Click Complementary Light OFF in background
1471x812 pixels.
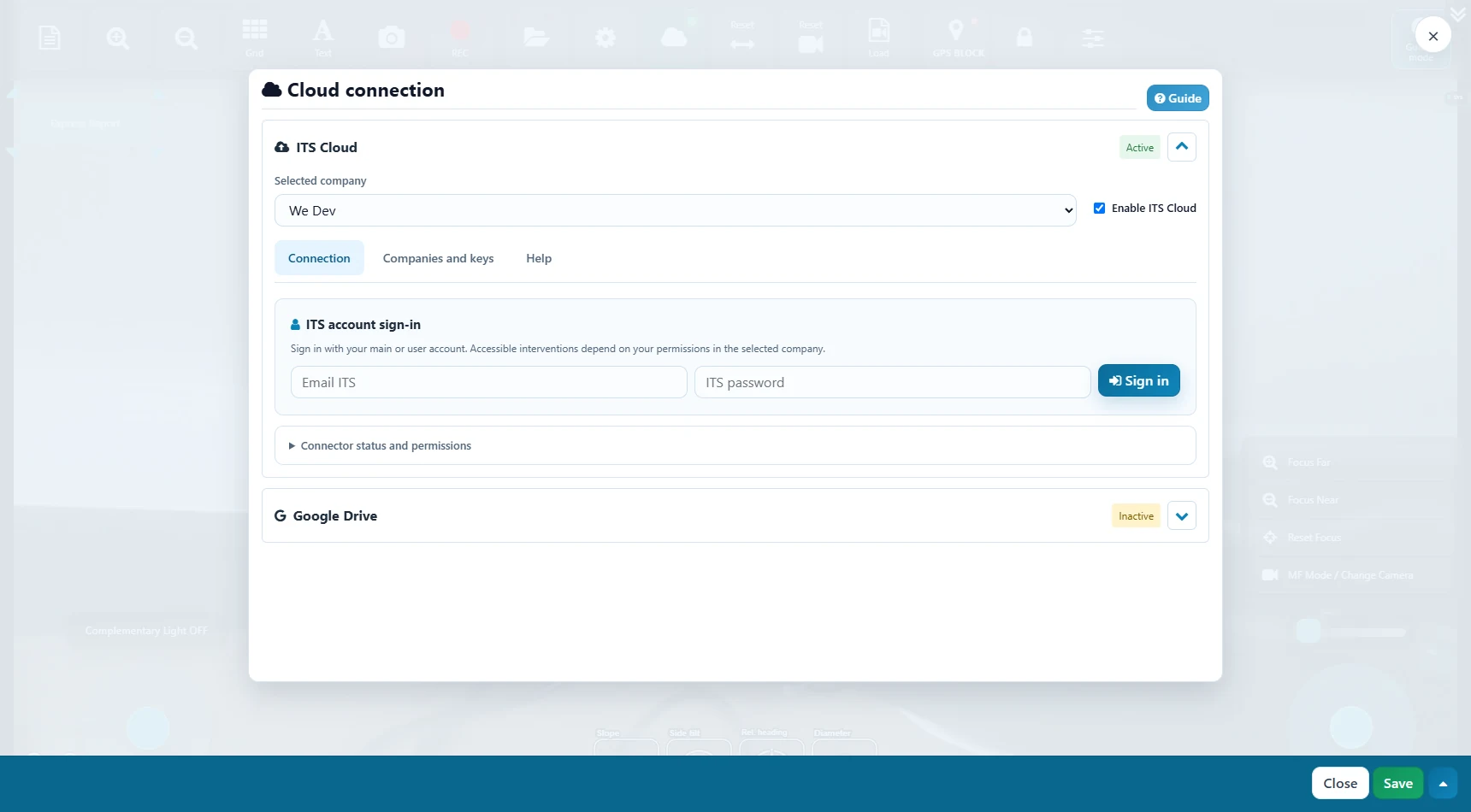pyautogui.click(x=146, y=631)
